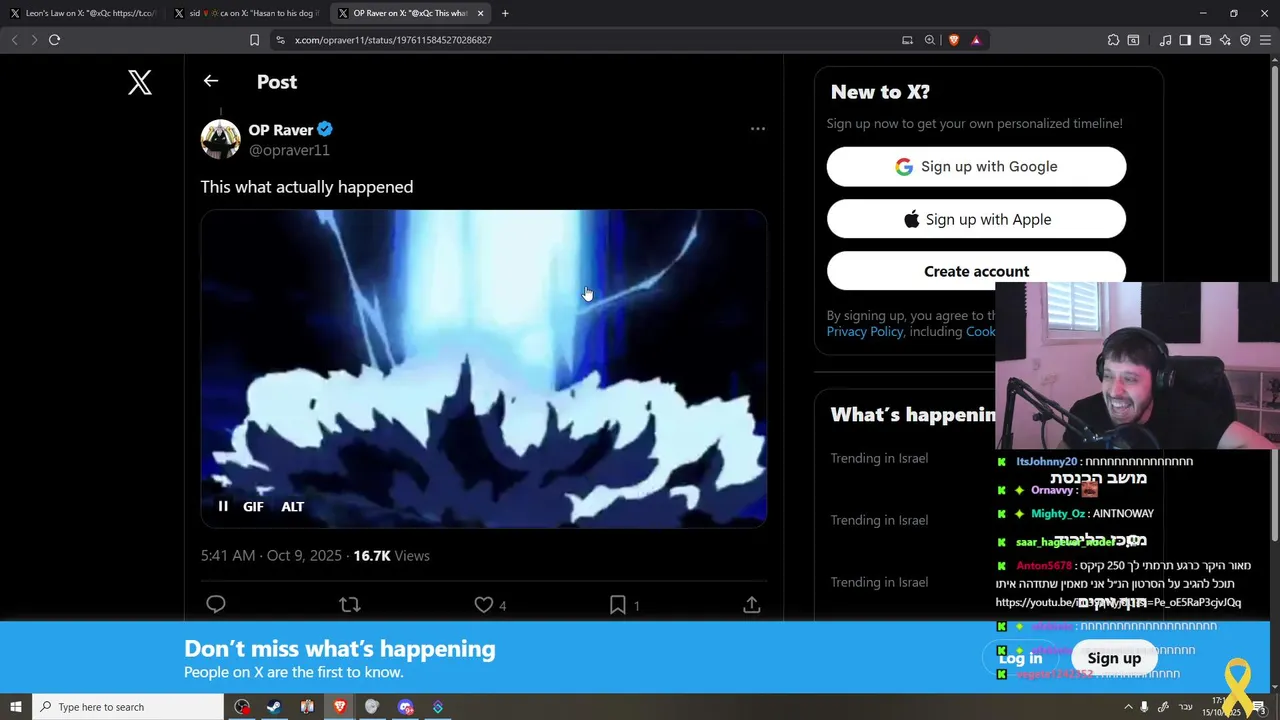
Task: Click the repost icon
Action: click(350, 604)
